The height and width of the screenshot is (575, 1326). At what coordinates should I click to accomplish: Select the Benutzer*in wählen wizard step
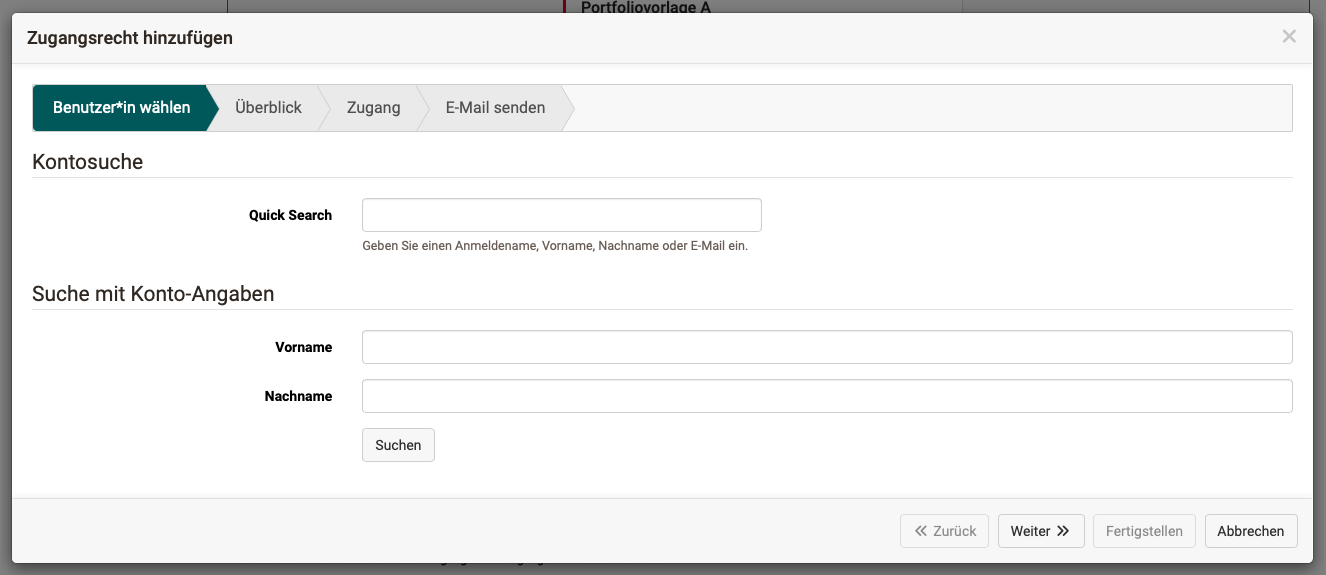pos(121,108)
